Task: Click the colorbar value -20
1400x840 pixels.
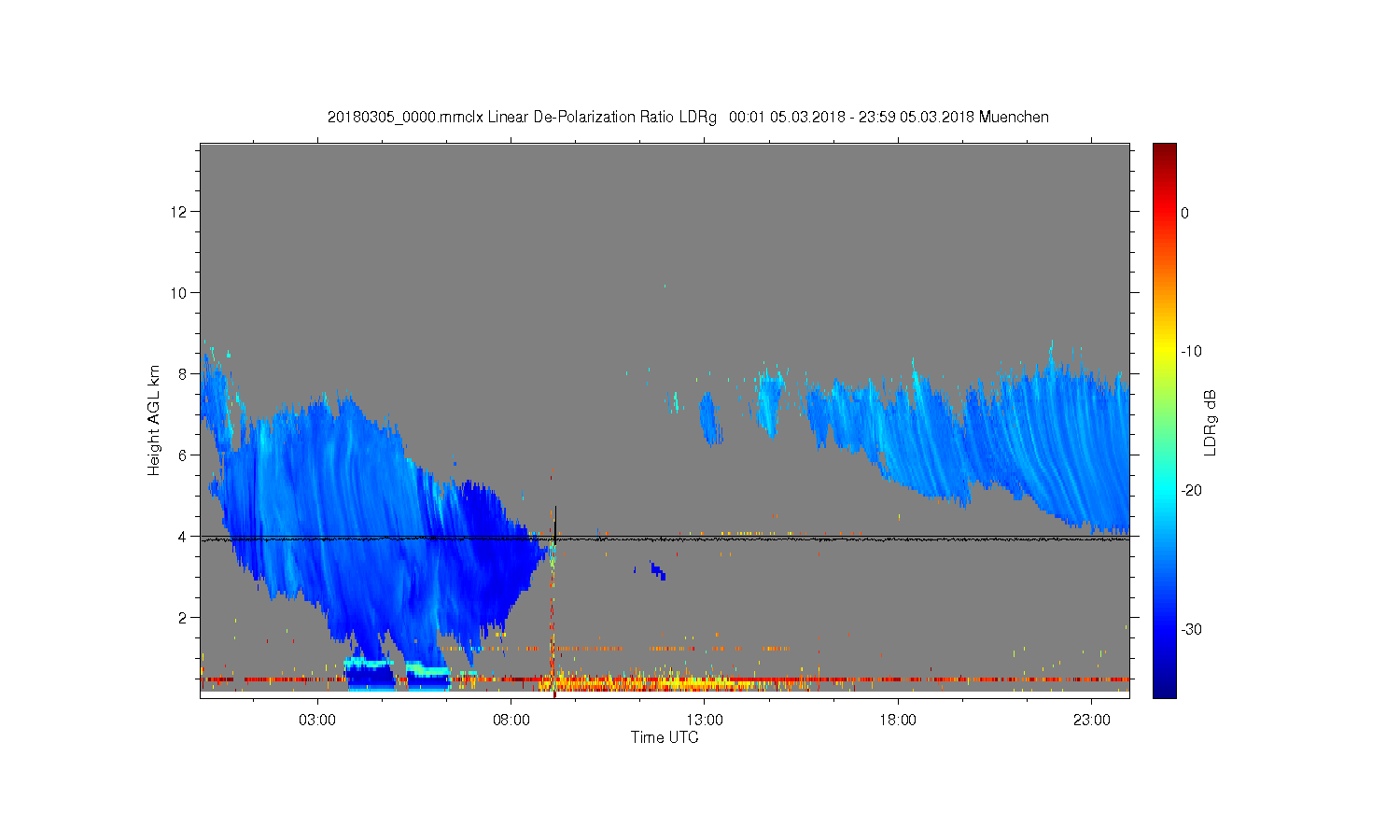Action: pyautogui.click(x=1191, y=491)
